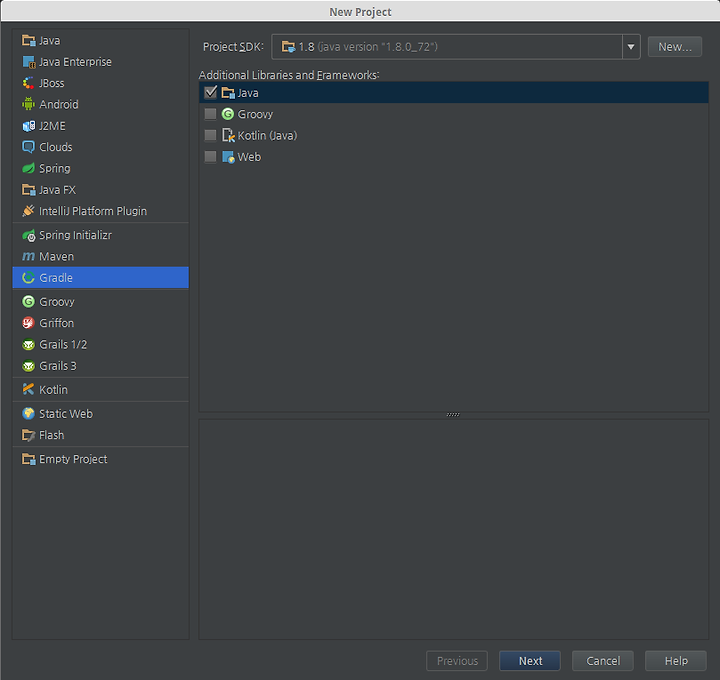Choose the Java Enterprise icon in sidebar

point(28,62)
